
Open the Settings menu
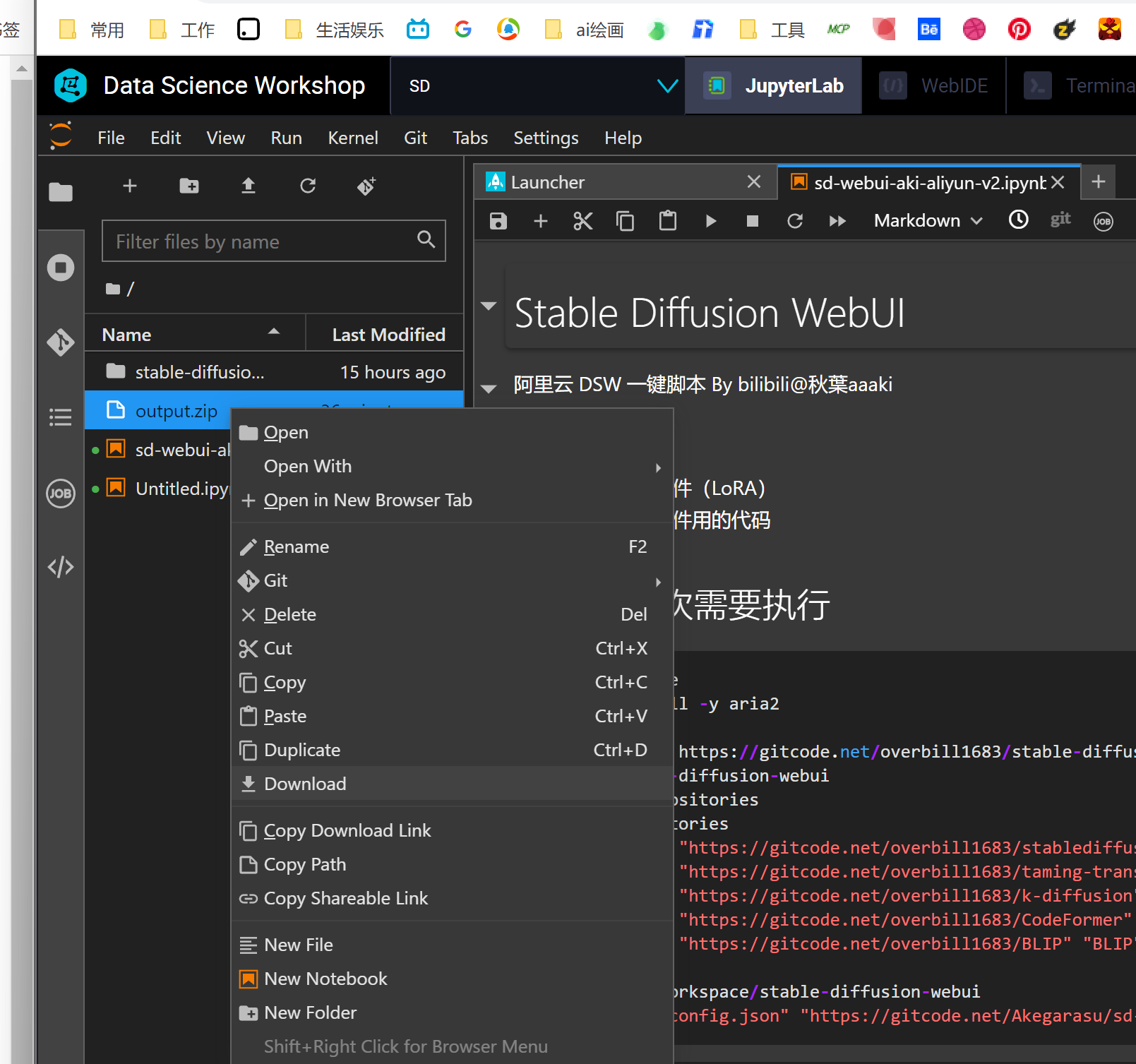[x=546, y=138]
